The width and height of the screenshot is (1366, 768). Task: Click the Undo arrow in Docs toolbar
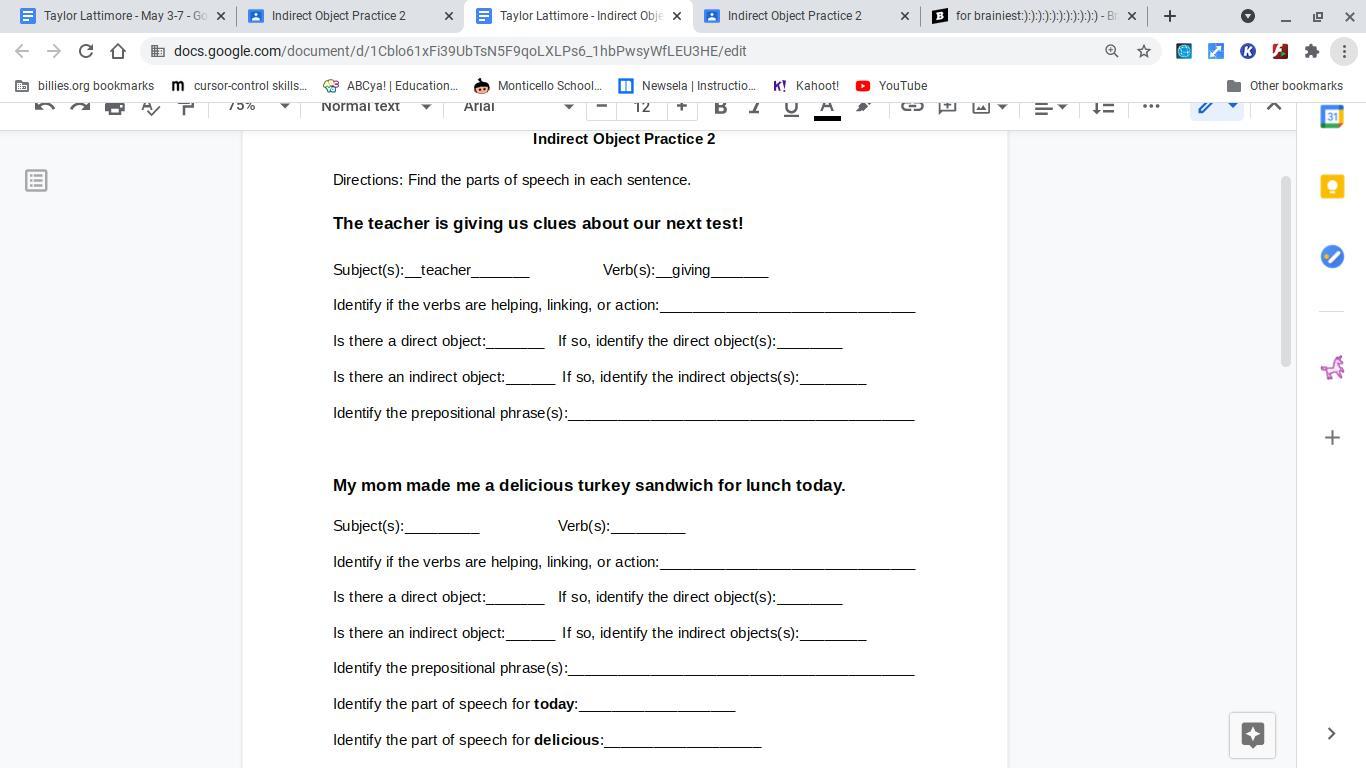[44, 106]
